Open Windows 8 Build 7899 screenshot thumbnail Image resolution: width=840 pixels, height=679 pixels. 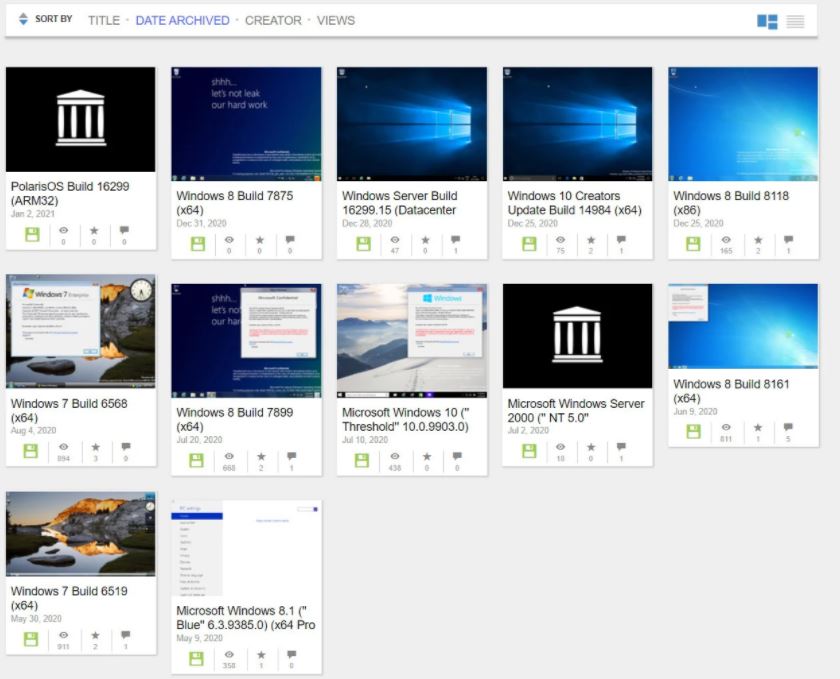[x=246, y=341]
